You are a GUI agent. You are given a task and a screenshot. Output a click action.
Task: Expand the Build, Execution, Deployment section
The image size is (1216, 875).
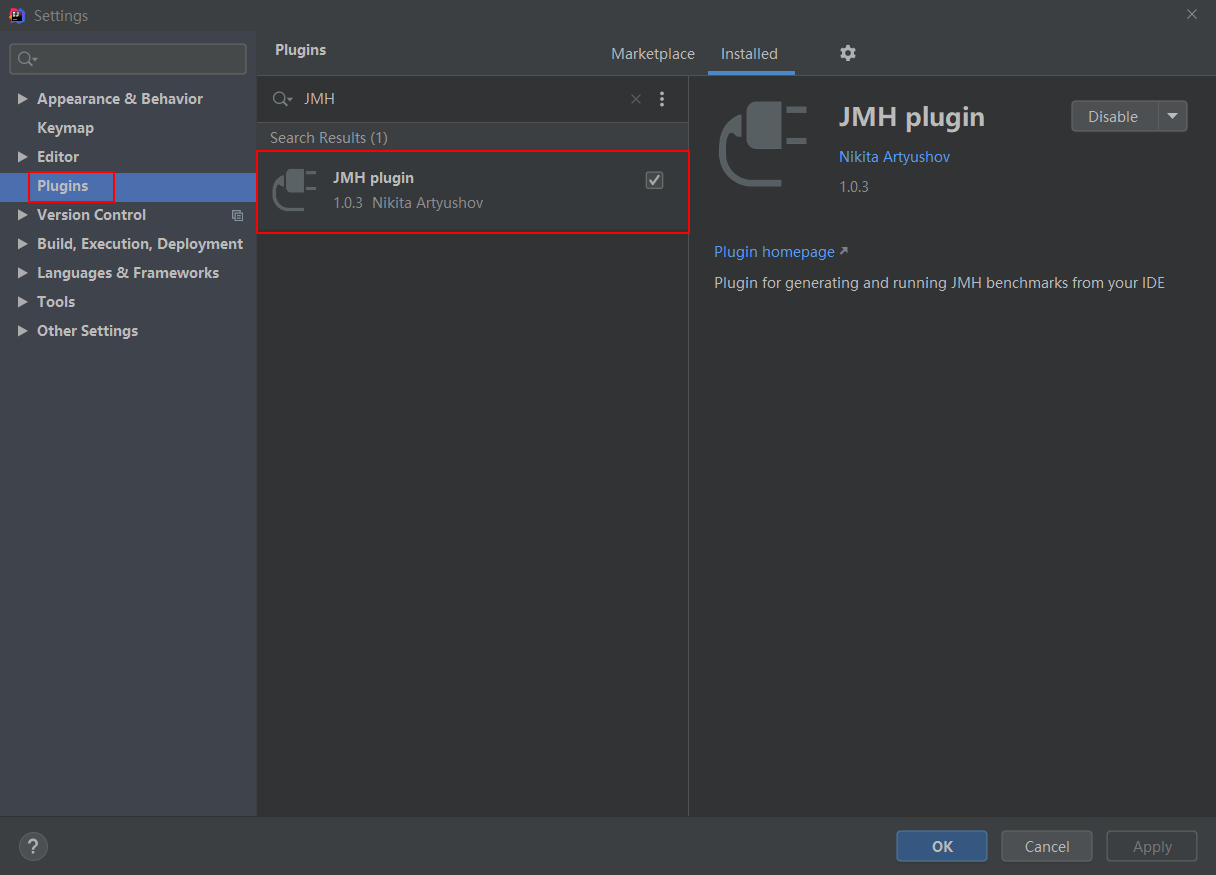pyautogui.click(x=23, y=244)
